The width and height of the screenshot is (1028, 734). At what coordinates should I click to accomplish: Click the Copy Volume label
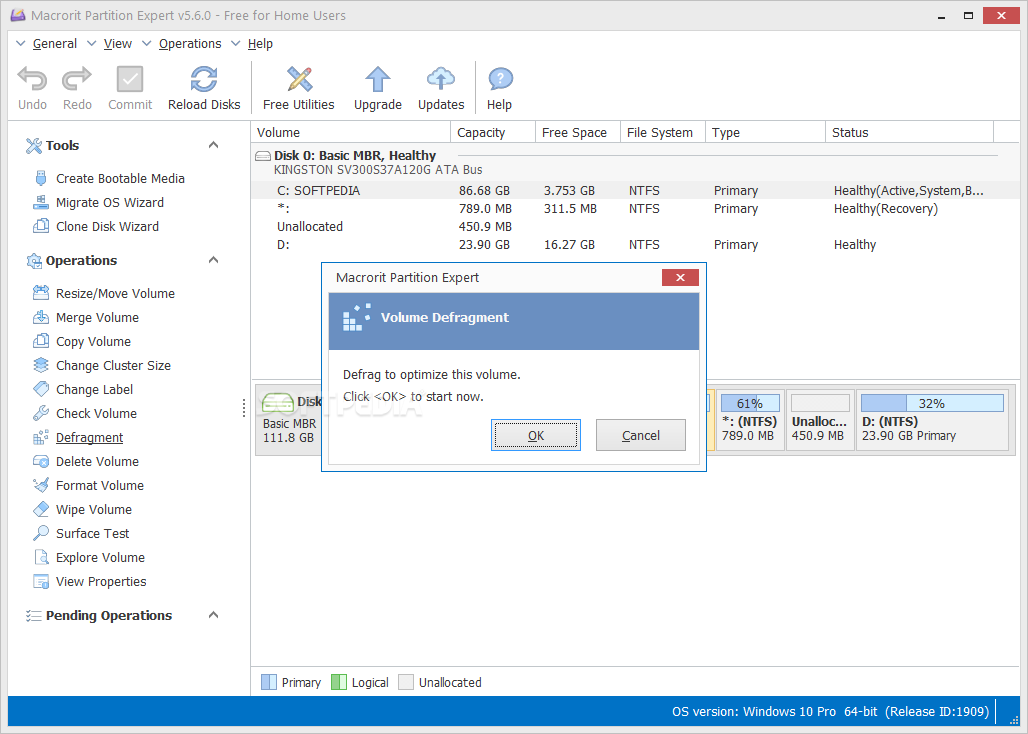click(93, 341)
